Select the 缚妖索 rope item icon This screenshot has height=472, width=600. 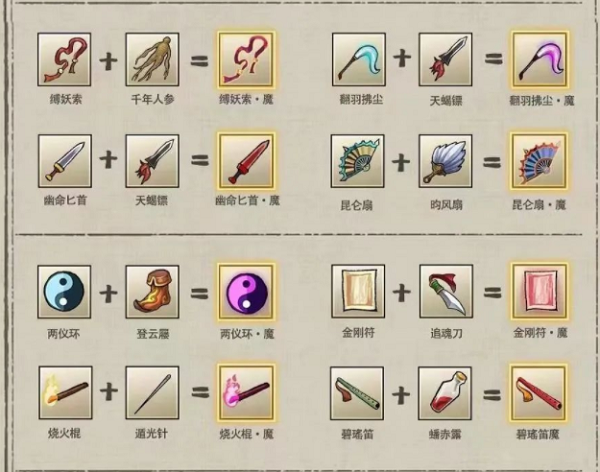64,59
